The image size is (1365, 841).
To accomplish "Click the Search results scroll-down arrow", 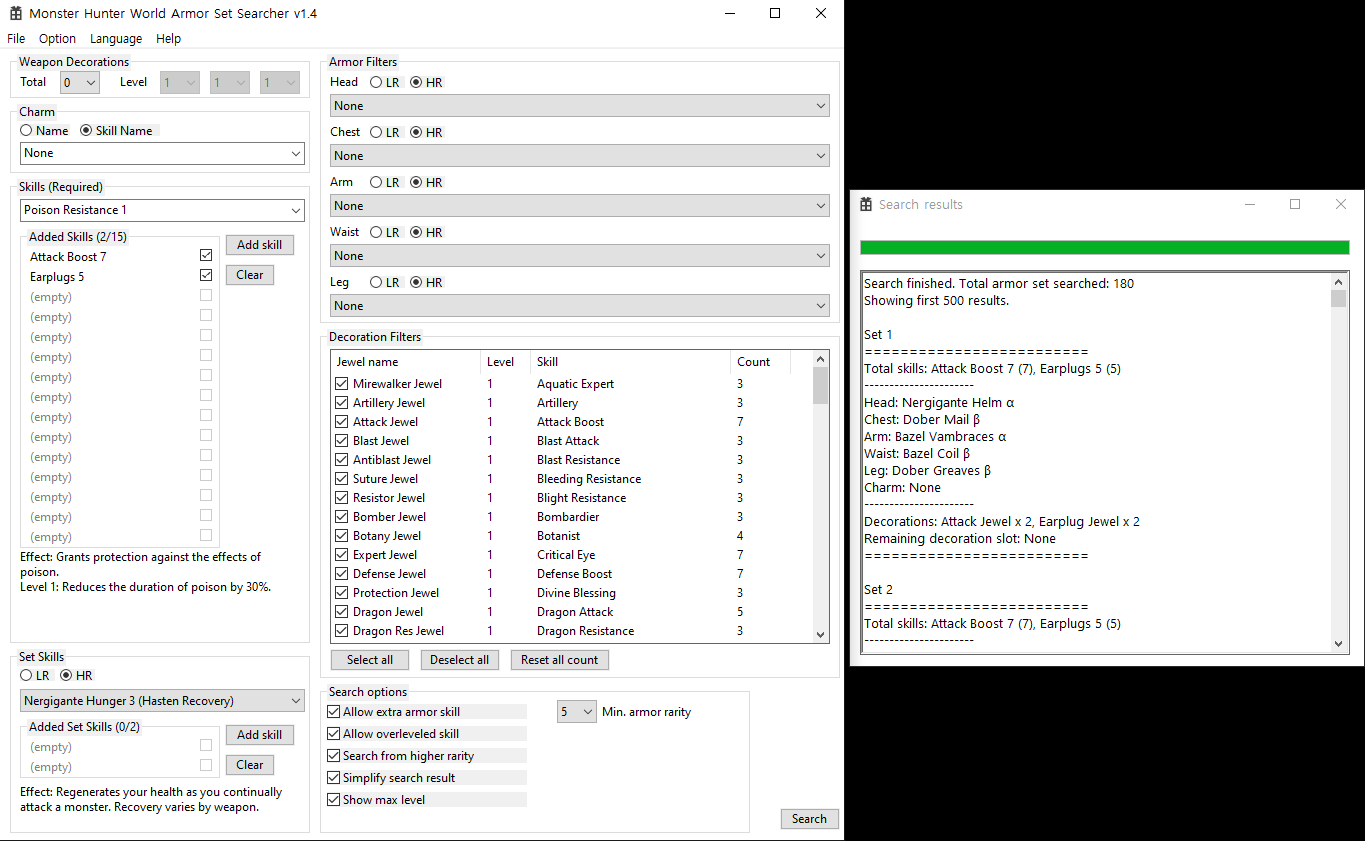I will 1339,645.
